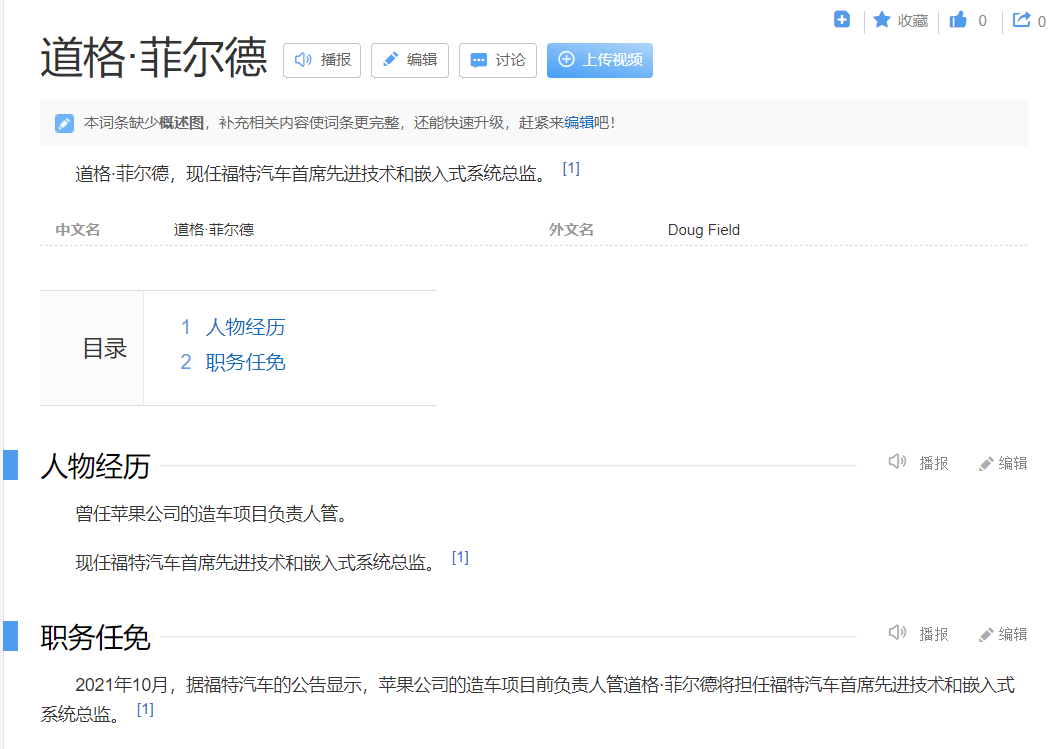Click the 收藏 star icon
Screen dimensions: 1057x749
(x=882, y=20)
